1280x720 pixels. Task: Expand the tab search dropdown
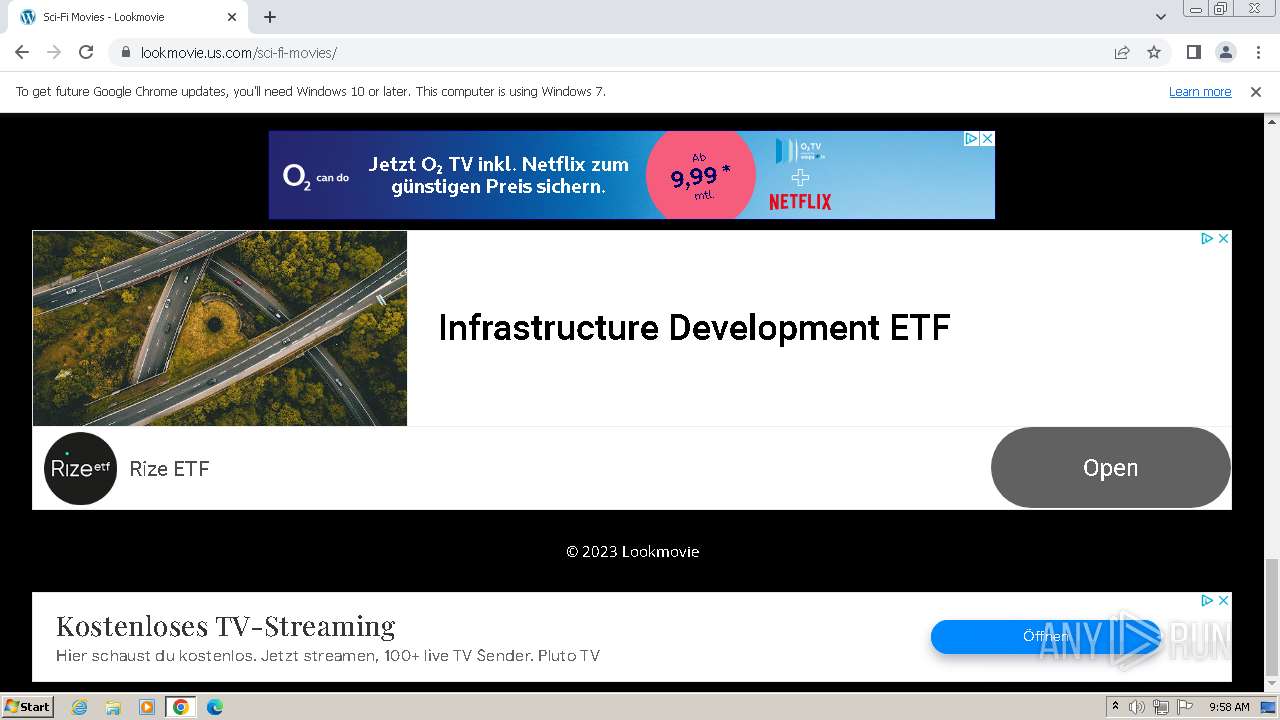pyautogui.click(x=1160, y=17)
